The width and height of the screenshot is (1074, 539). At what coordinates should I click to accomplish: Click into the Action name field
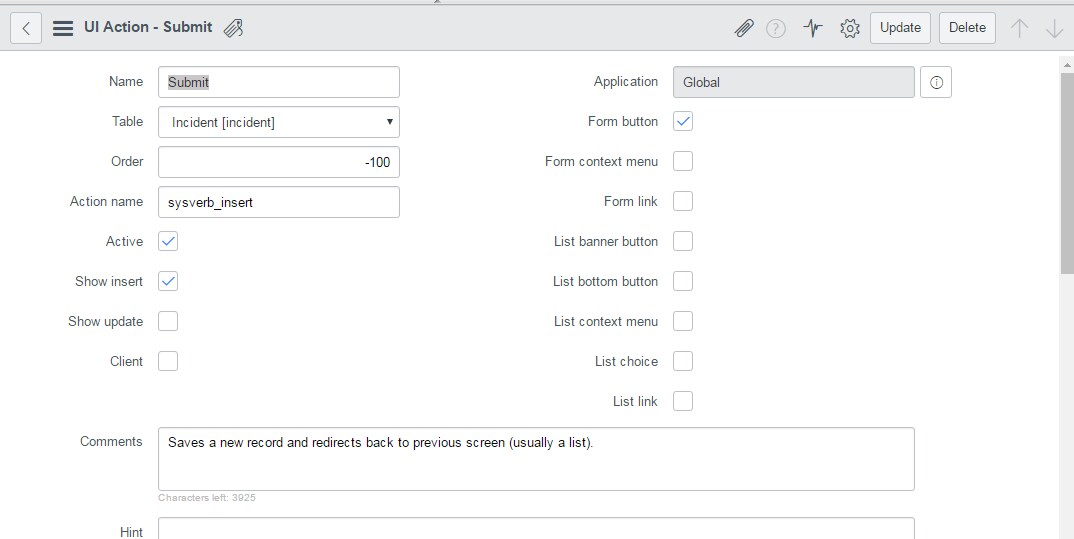(x=279, y=202)
